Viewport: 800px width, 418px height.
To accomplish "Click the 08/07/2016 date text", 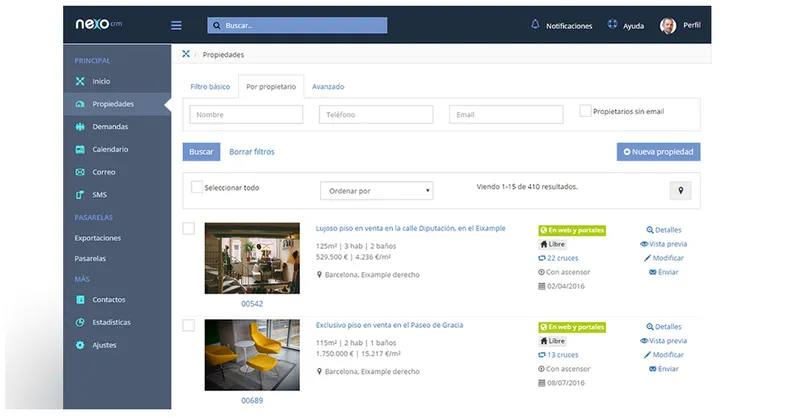I will [x=565, y=383].
